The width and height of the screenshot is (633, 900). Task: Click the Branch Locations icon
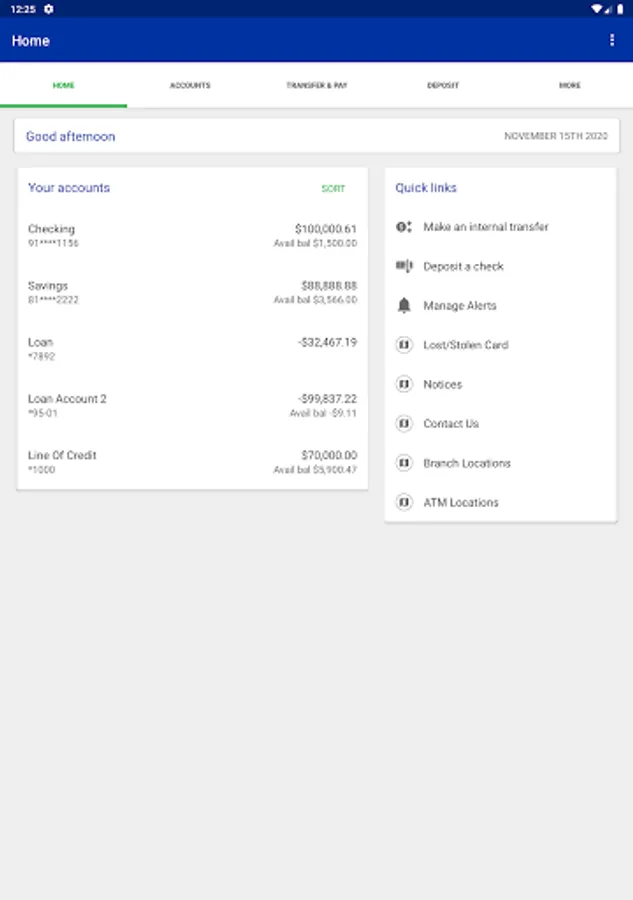(x=404, y=463)
